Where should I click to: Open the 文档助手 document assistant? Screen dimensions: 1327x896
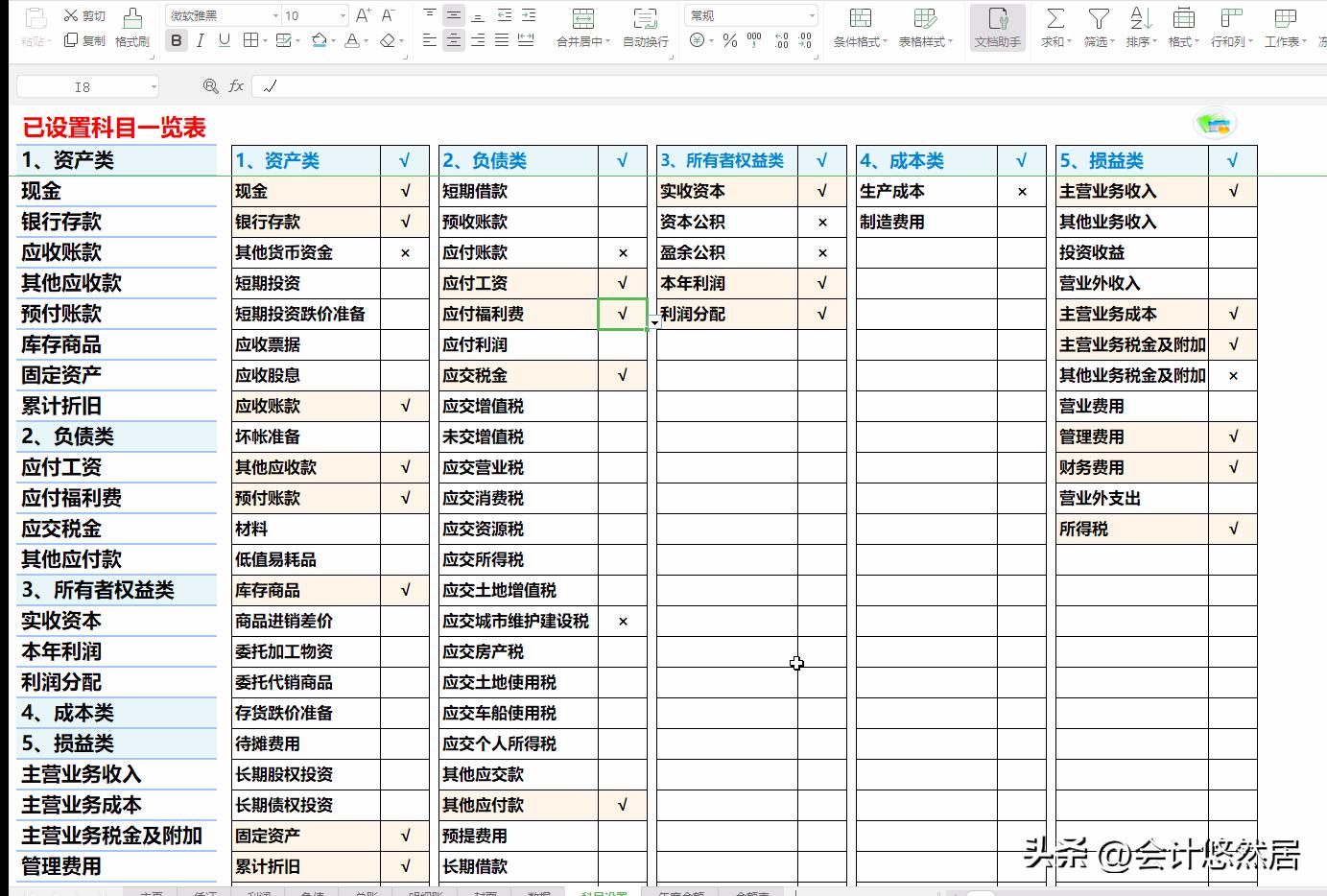997,27
